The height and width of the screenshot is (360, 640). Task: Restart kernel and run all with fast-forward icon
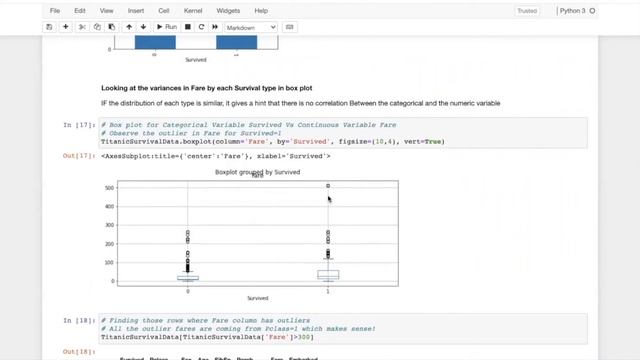215,27
